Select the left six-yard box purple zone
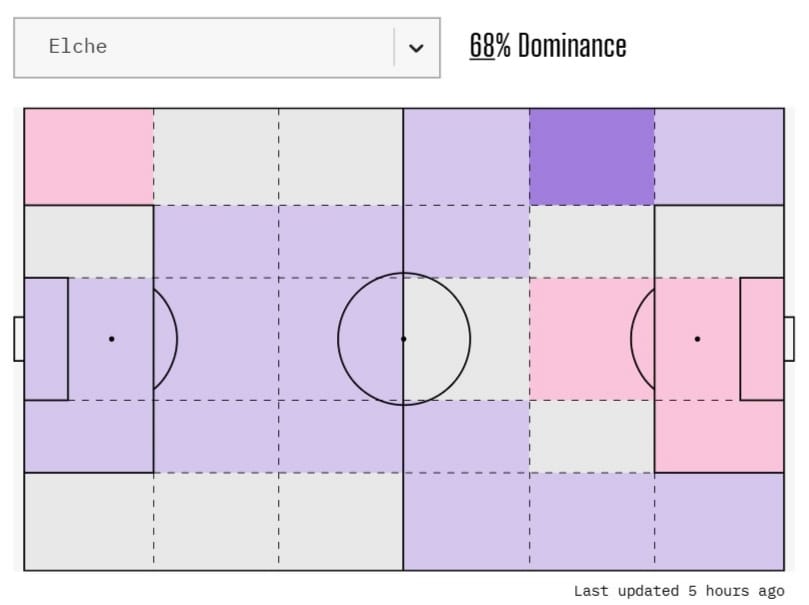The height and width of the screenshot is (605, 809). click(x=46, y=339)
